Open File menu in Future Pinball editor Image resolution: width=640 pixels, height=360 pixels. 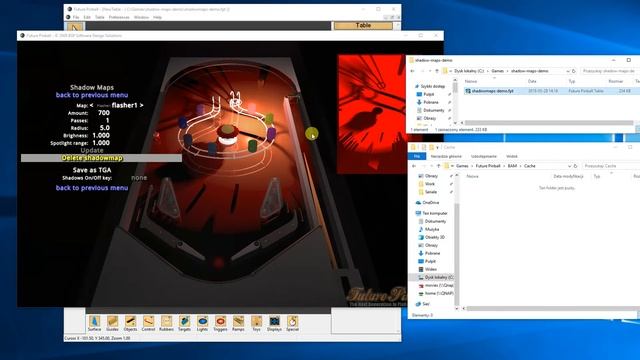click(x=76, y=18)
